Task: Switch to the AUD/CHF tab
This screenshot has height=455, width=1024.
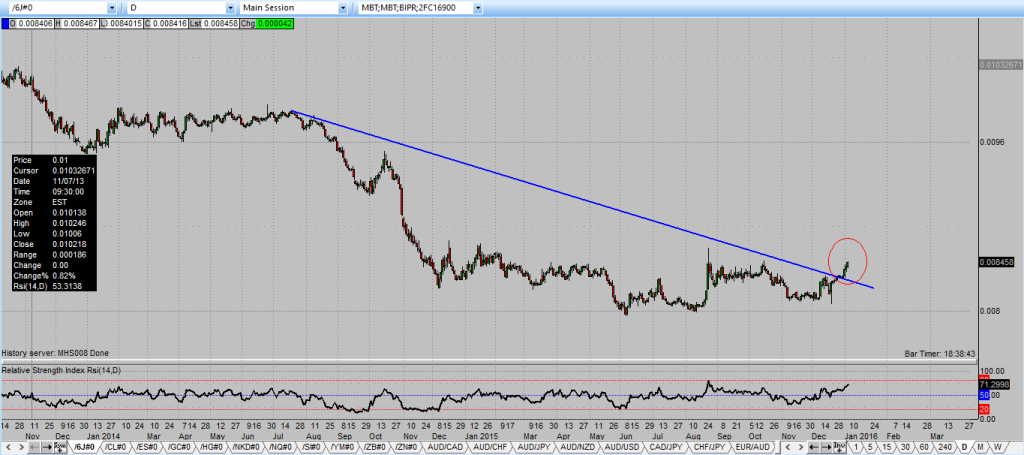Action: [x=490, y=447]
